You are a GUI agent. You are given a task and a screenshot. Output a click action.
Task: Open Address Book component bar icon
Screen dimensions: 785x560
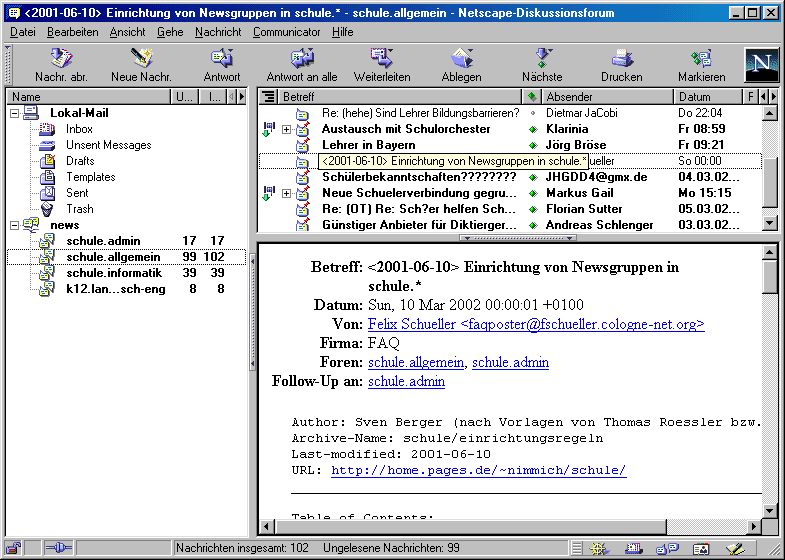701,548
